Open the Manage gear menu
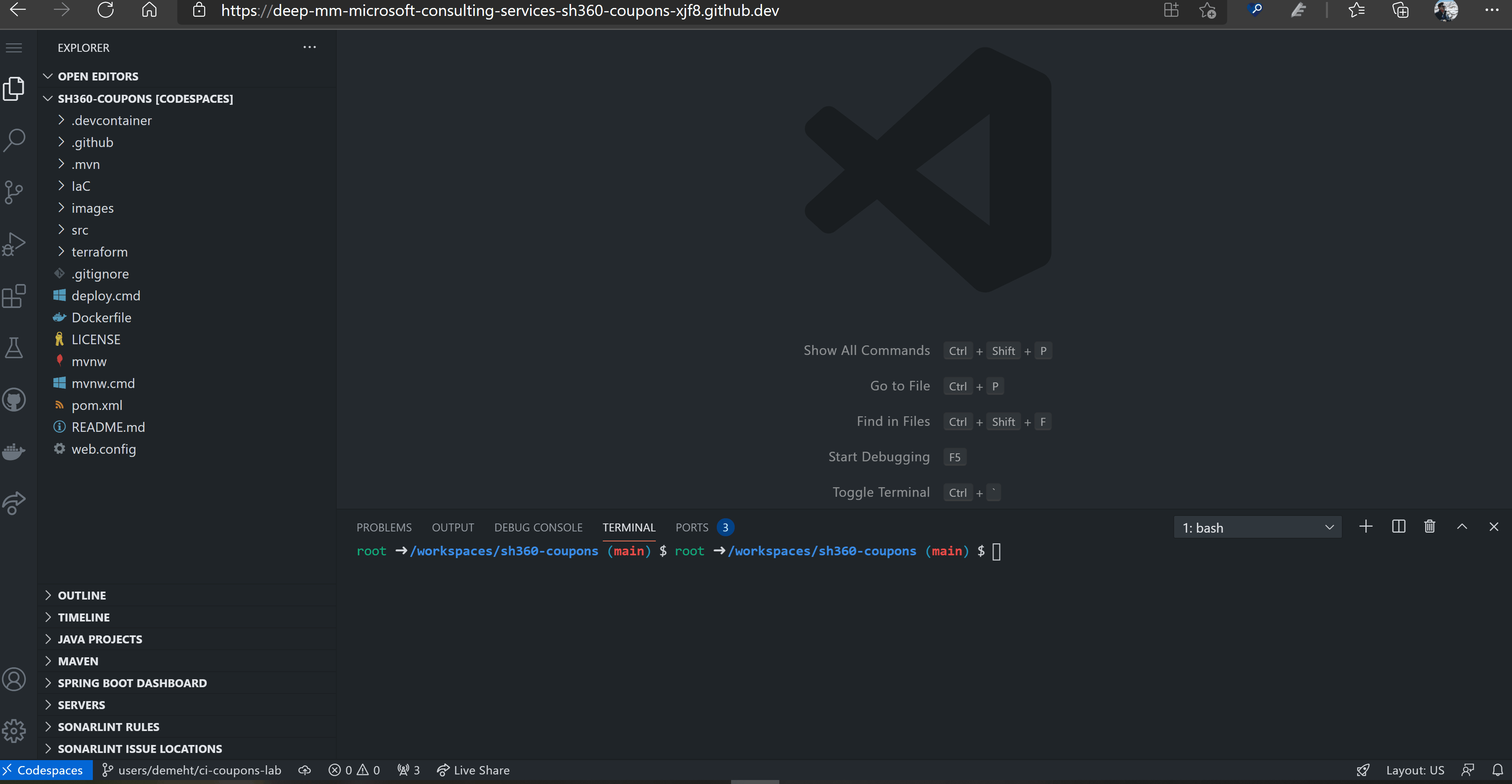1512x784 pixels. tap(14, 731)
